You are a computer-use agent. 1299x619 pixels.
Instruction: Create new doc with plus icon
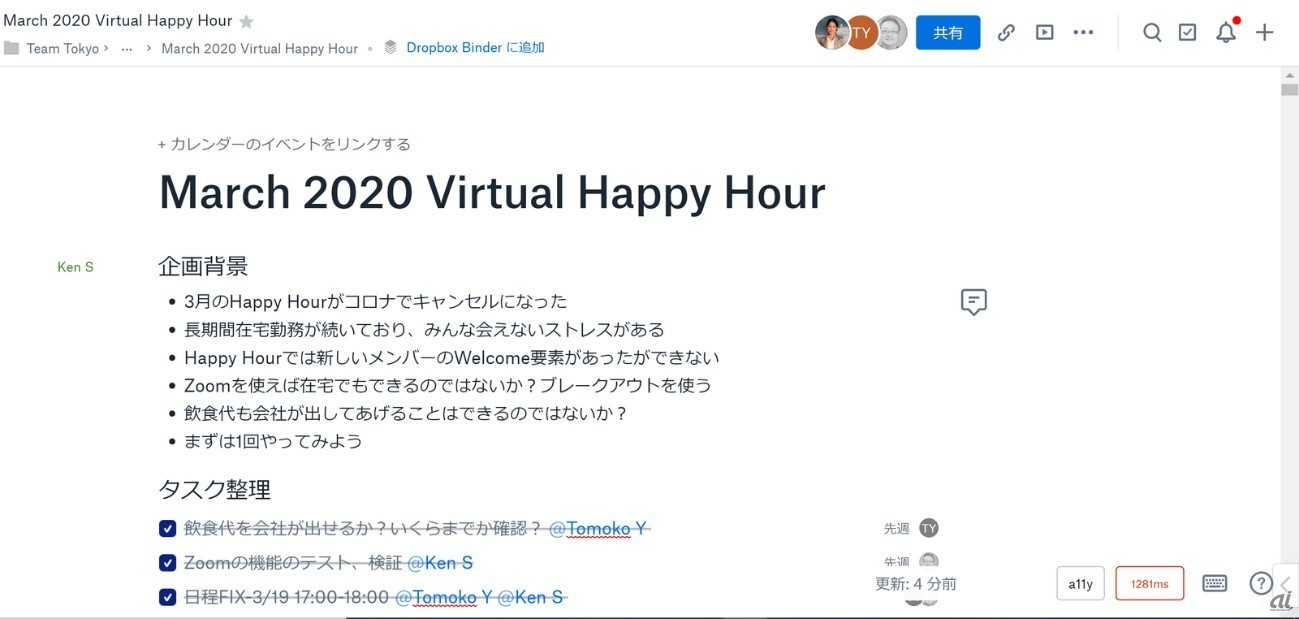1265,33
